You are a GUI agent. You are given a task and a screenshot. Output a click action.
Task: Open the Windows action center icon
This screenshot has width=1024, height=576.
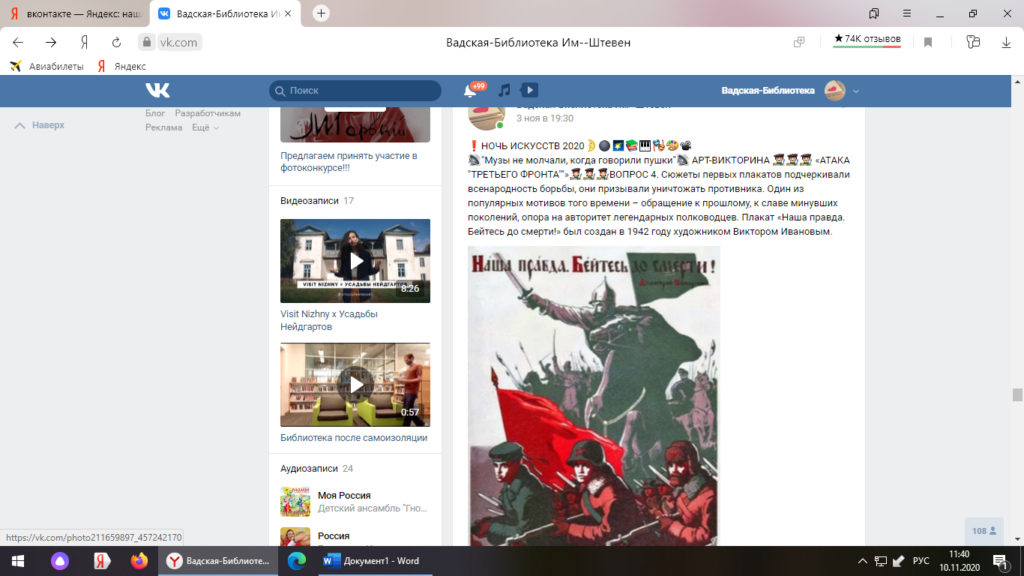1000,561
